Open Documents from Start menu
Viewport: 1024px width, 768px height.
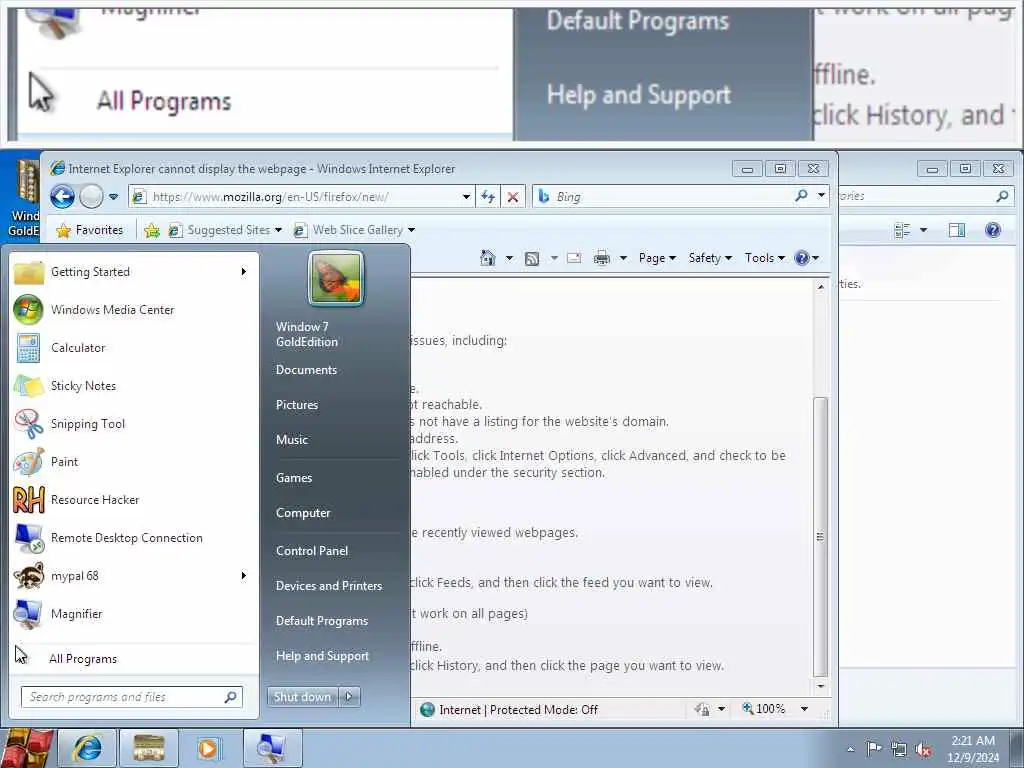(x=306, y=370)
